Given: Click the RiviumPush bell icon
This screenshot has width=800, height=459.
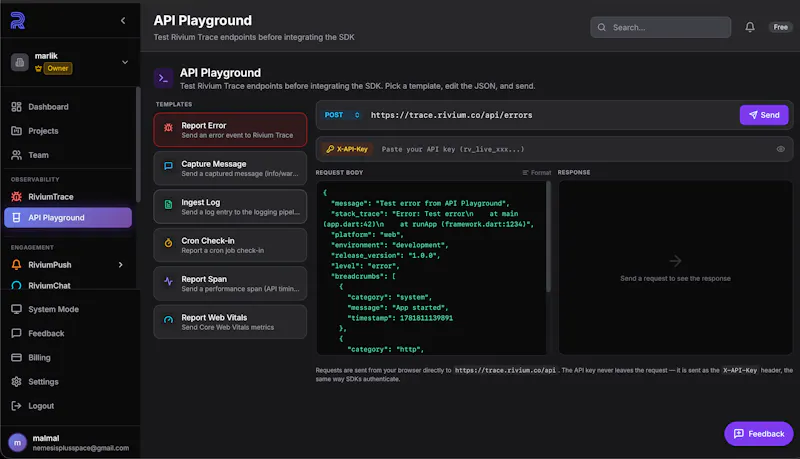Looking at the screenshot, I should click(x=16, y=265).
